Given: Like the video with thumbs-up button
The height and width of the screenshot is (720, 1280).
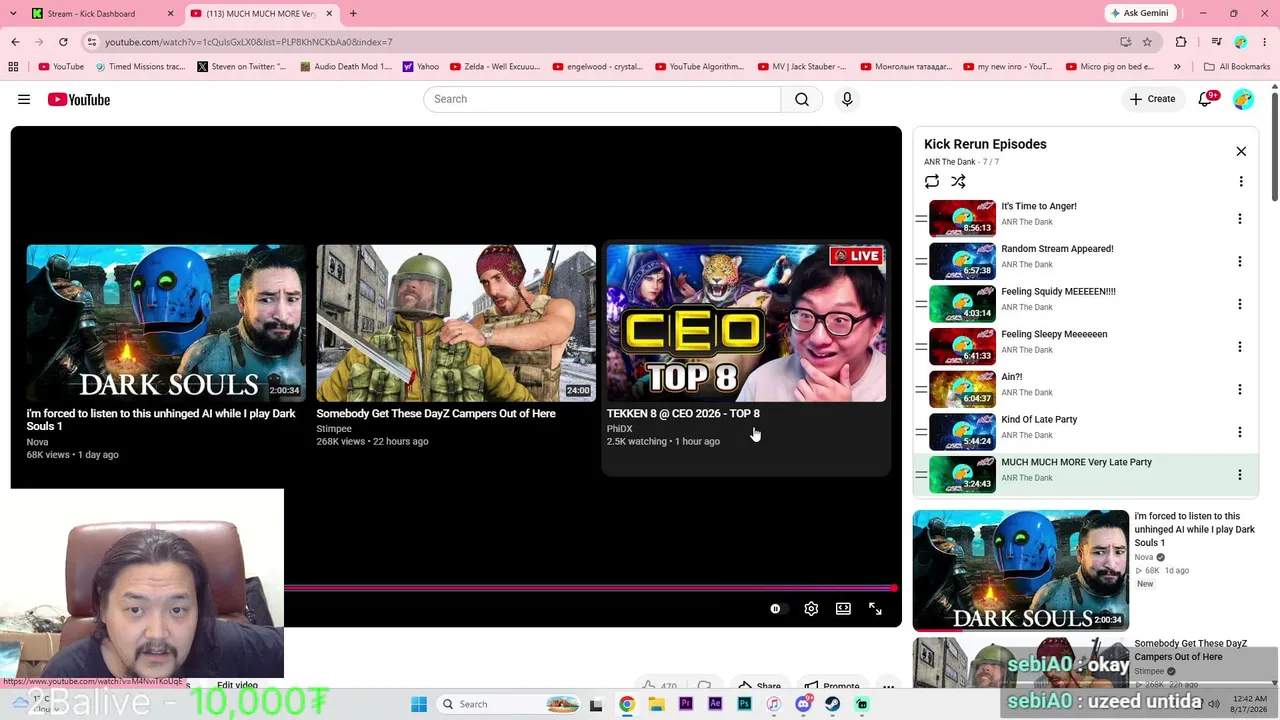Looking at the screenshot, I should pos(659,686).
